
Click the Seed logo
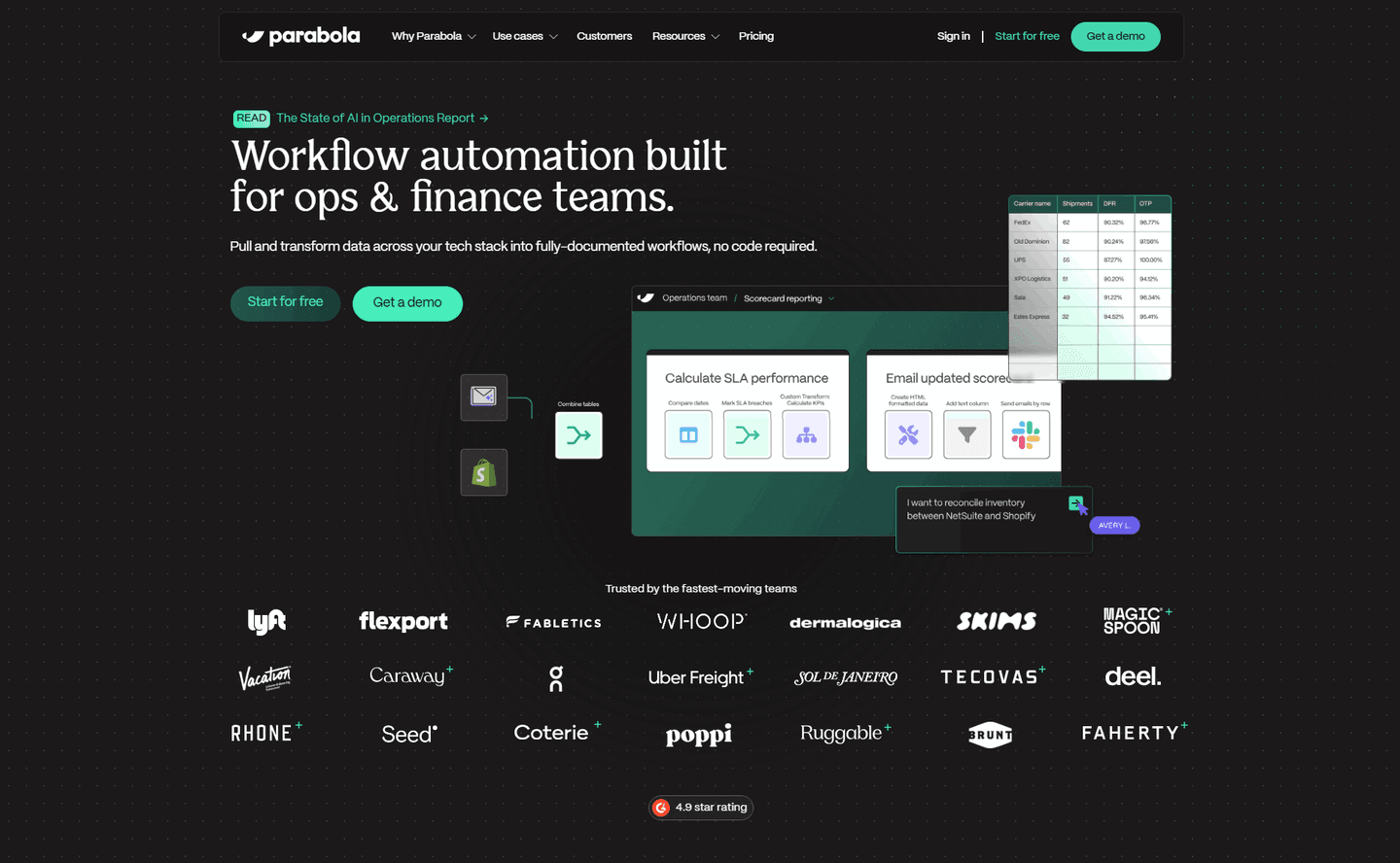pyautogui.click(x=409, y=735)
